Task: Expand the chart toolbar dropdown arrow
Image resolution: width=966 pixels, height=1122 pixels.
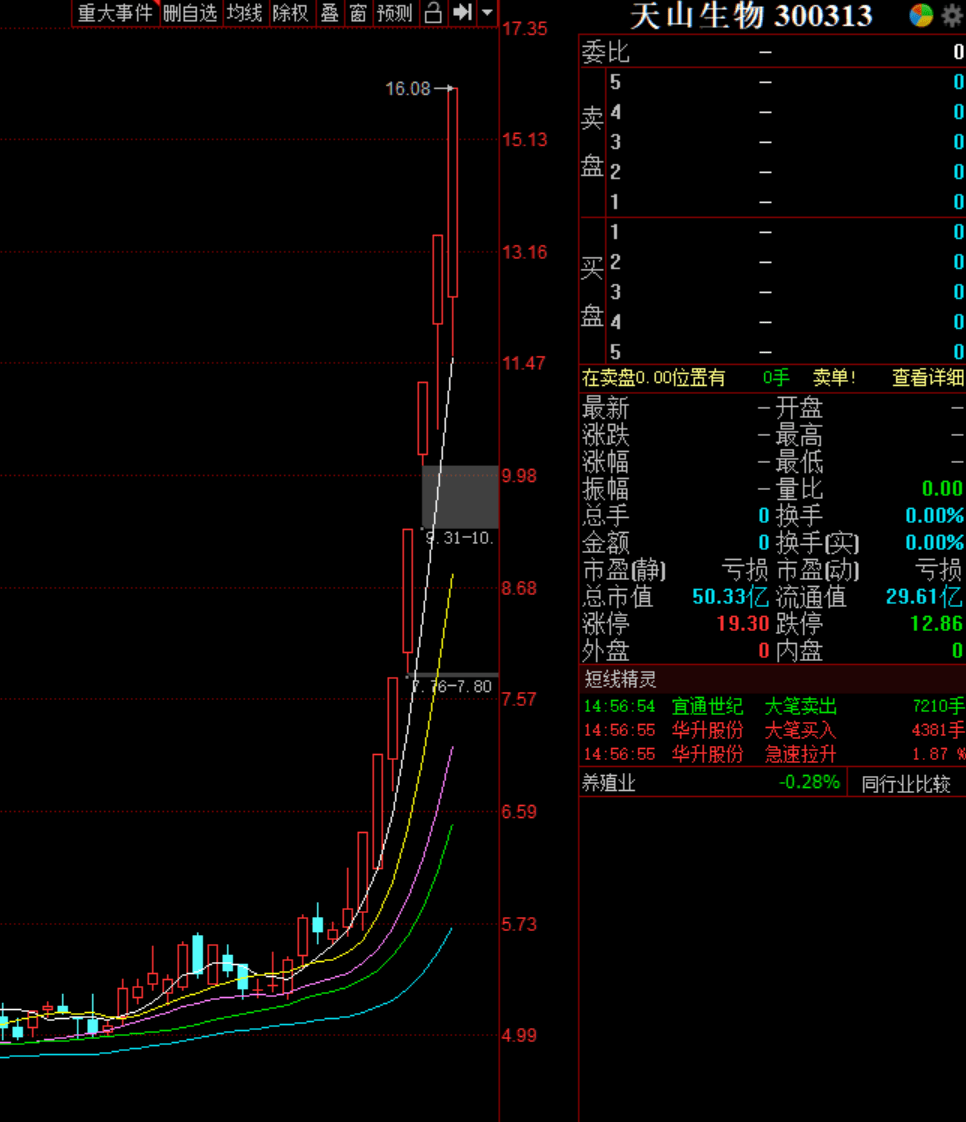Action: tap(487, 13)
